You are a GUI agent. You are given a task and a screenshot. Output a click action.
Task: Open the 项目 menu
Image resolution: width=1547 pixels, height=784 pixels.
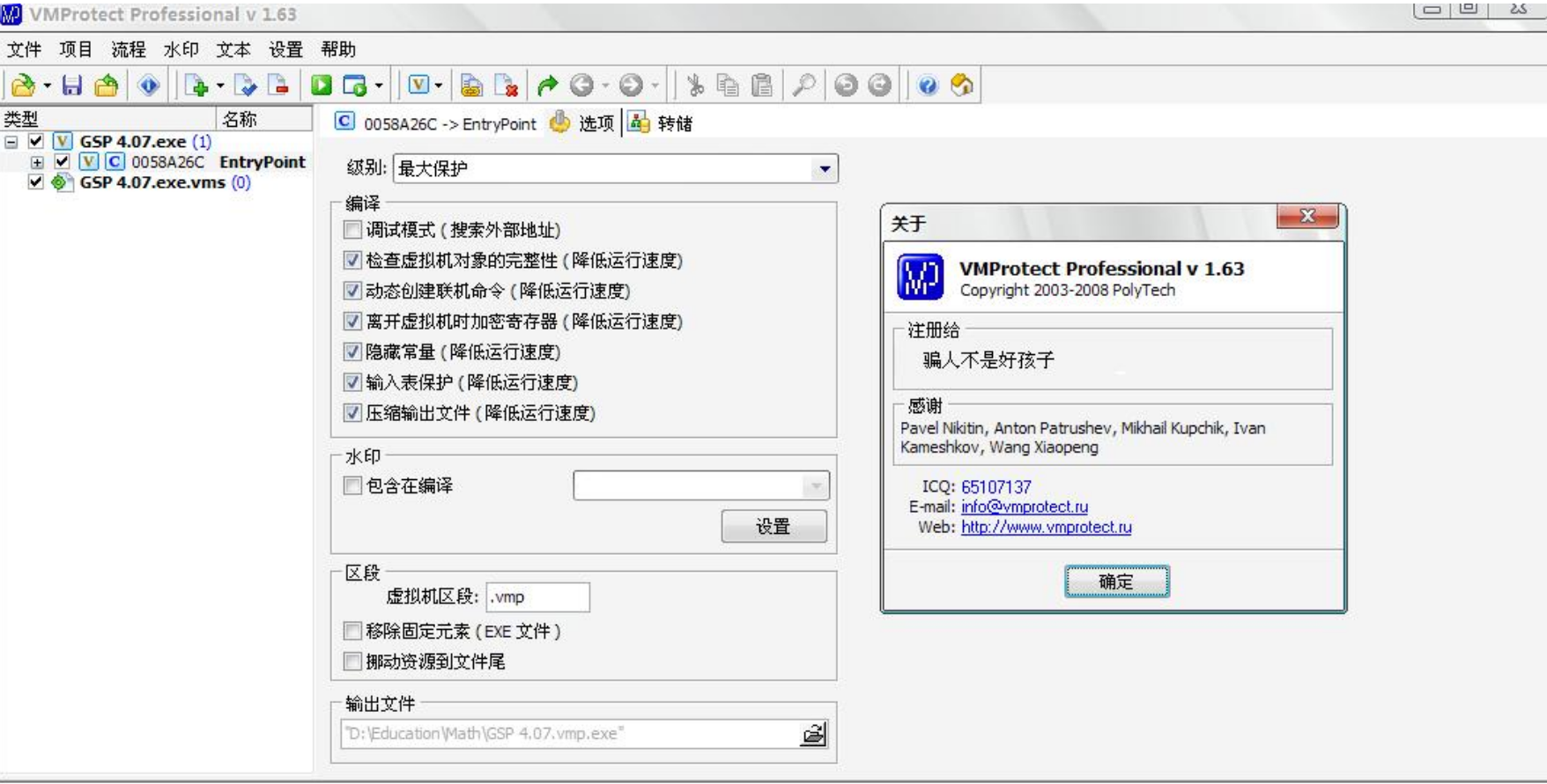(76, 49)
